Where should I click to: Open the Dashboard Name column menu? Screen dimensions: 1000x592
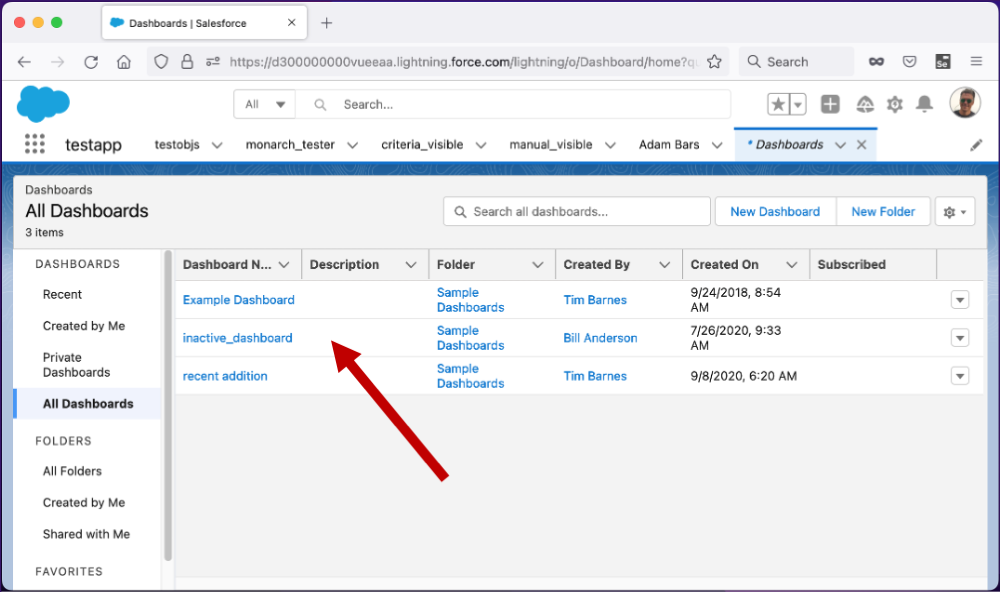[x=284, y=265]
